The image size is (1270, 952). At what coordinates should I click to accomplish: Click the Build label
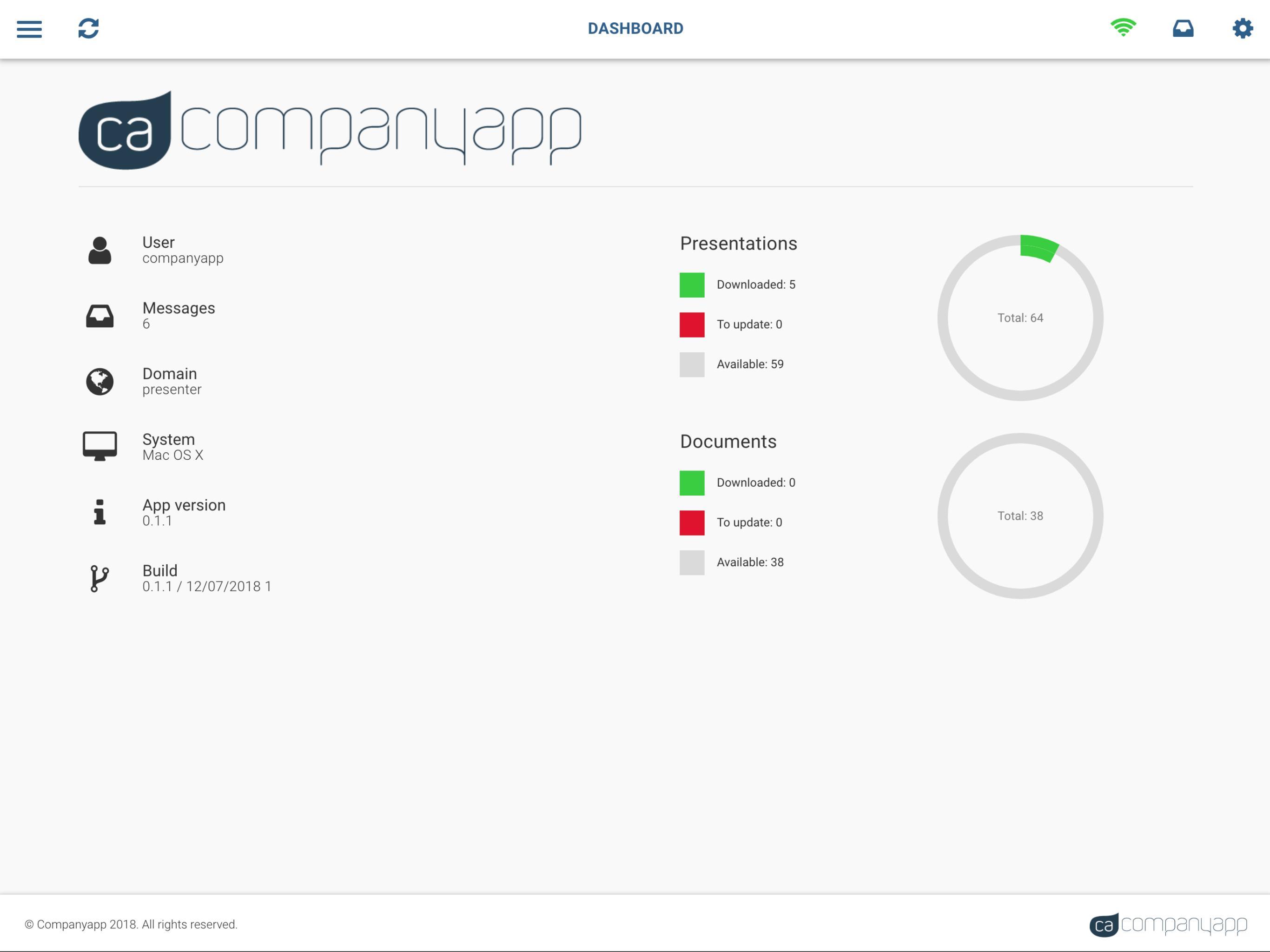[159, 571]
